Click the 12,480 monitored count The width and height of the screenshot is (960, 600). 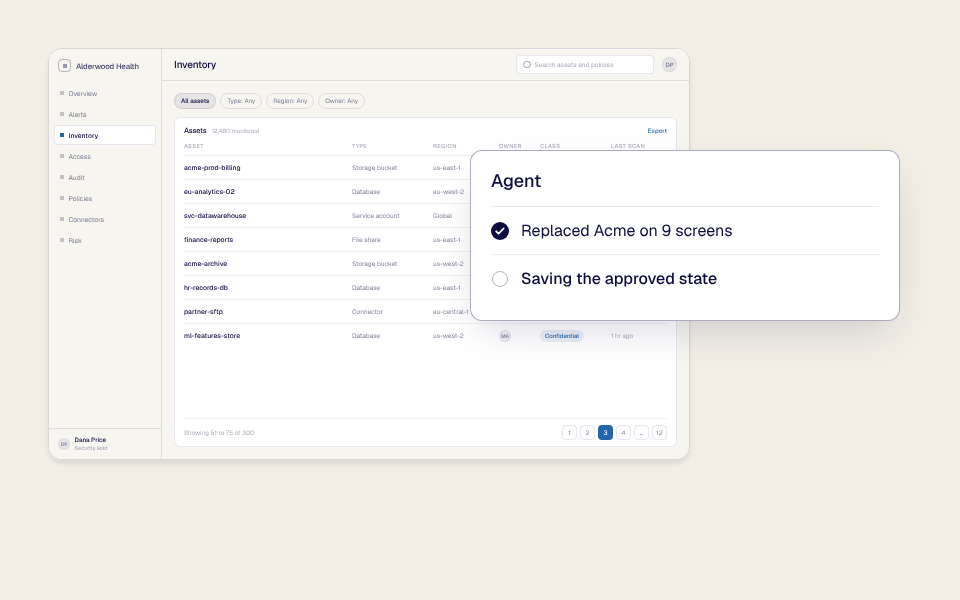click(235, 131)
